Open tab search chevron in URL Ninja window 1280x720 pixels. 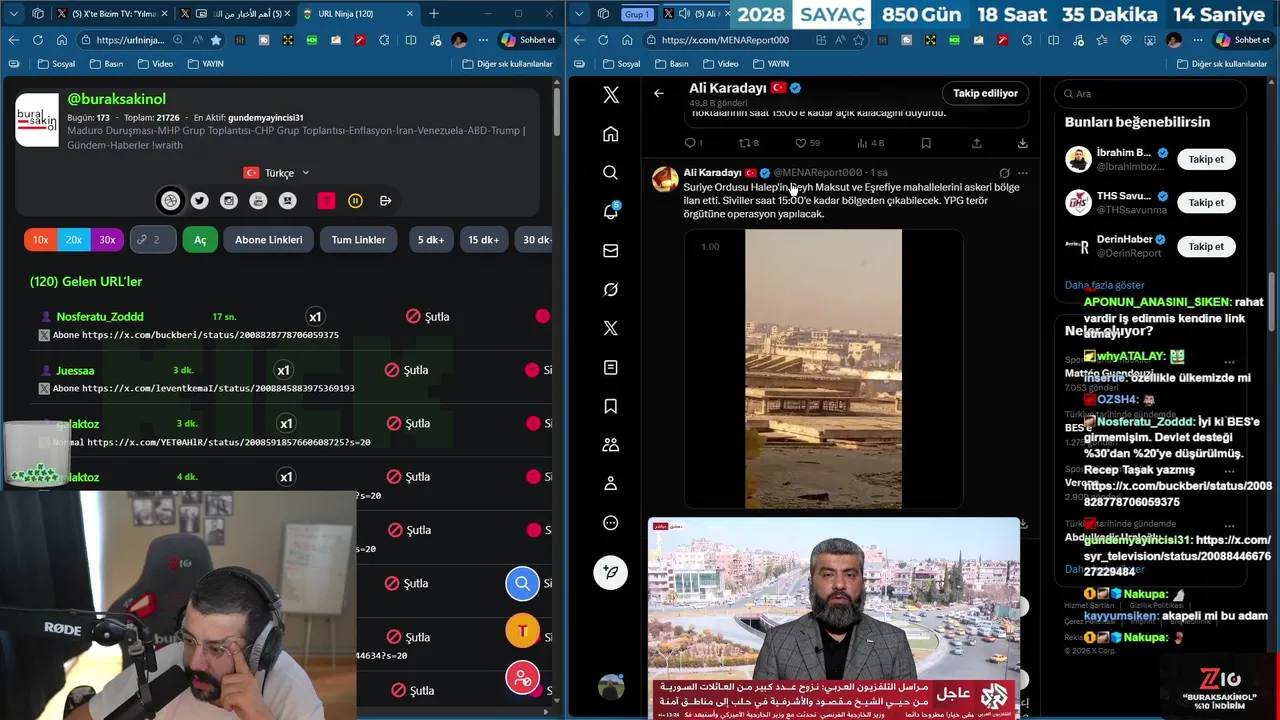coord(14,14)
